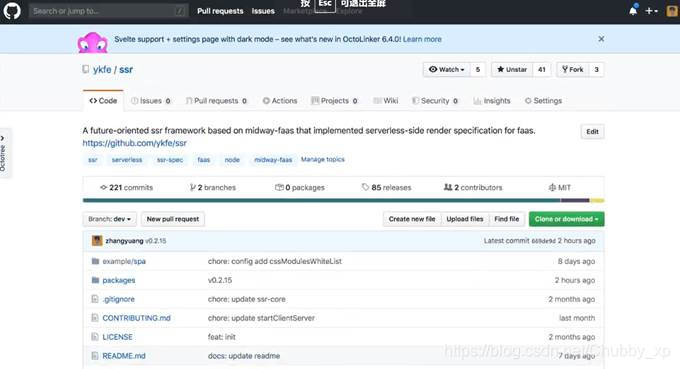This screenshot has width=680, height=369.
Task: Expand the Octotree sidebar arrow
Action: click(3, 138)
